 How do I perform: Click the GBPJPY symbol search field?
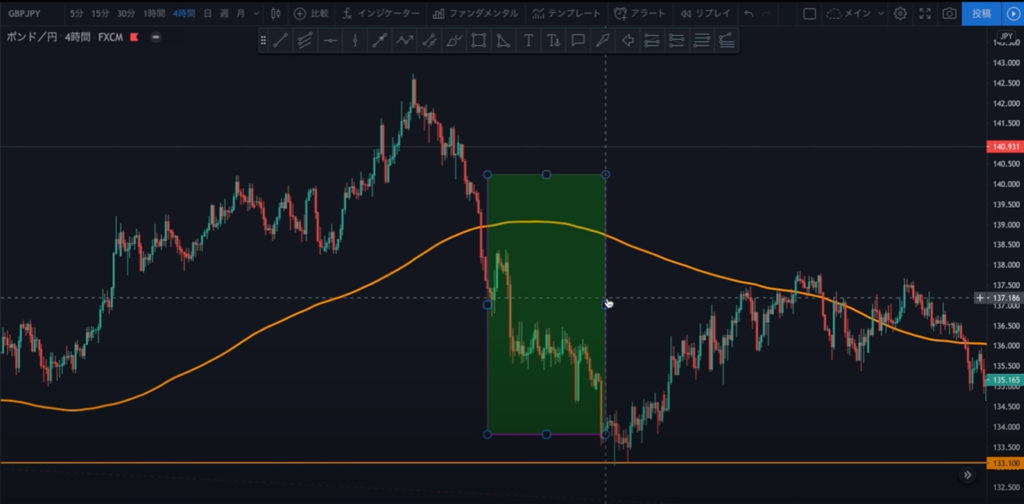30,14
